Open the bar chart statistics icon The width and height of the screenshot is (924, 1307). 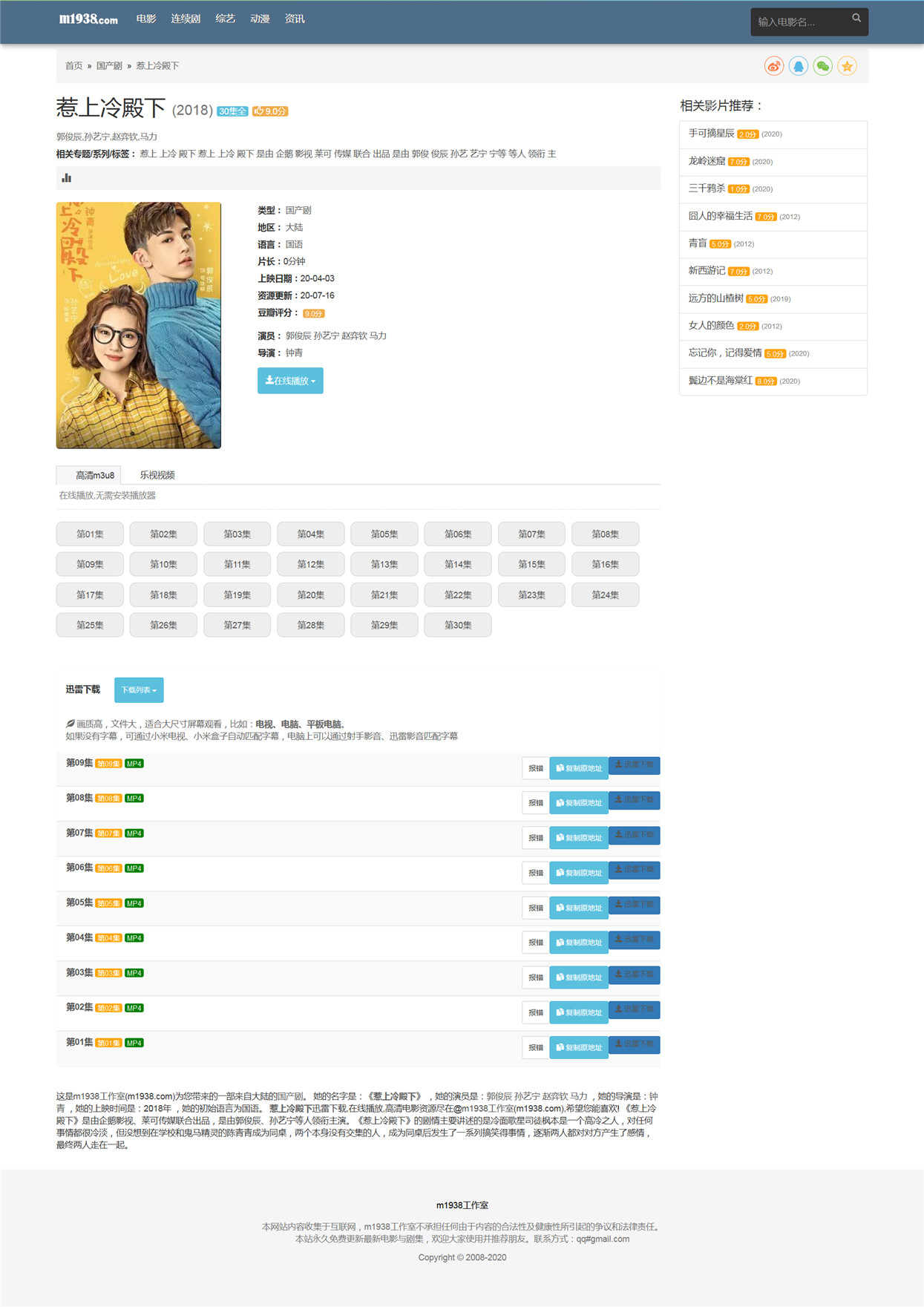pyautogui.click(x=67, y=178)
